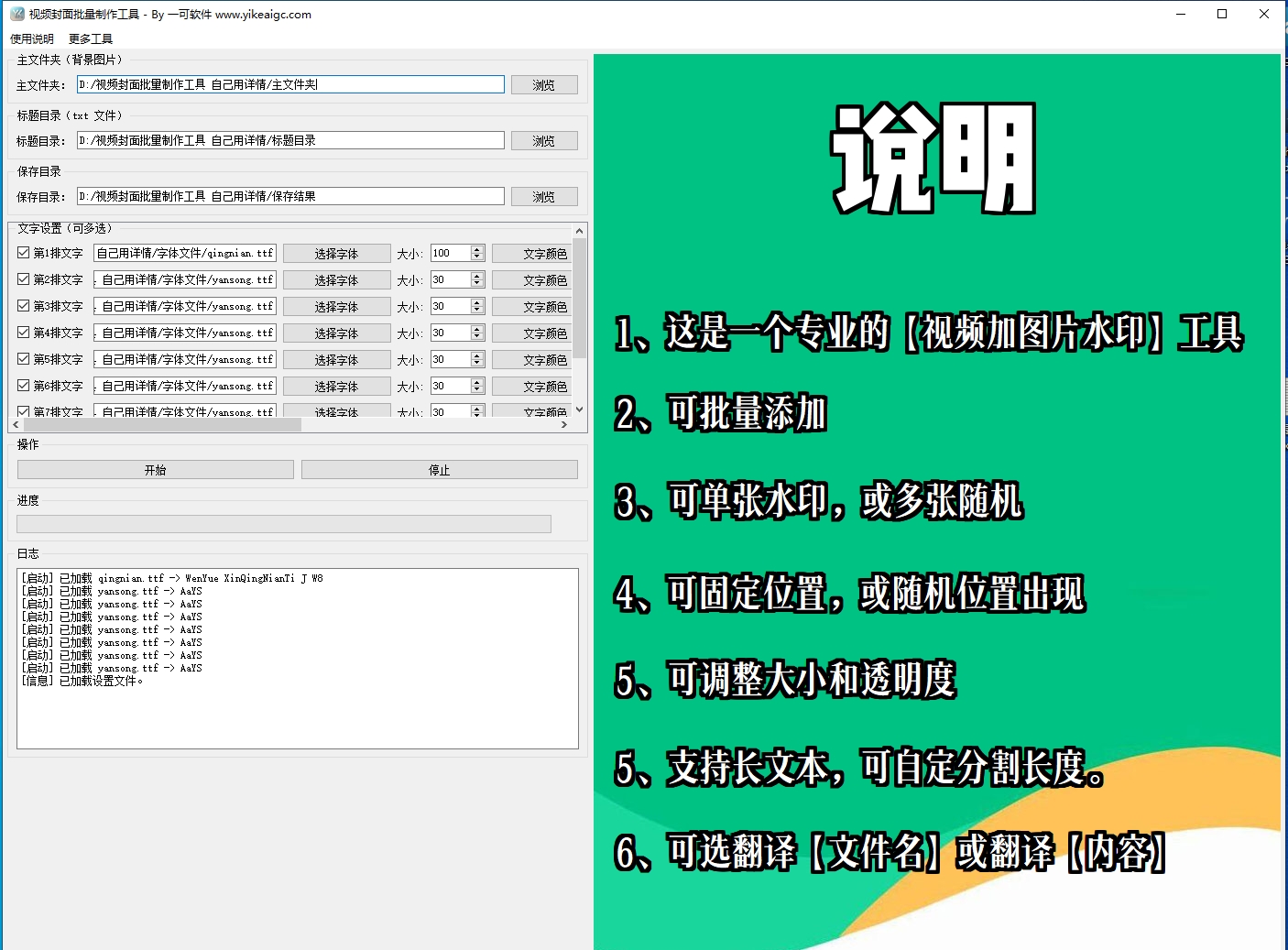Open 选择字体 for the fourth text row
This screenshot has height=950, width=1288.
[336, 333]
